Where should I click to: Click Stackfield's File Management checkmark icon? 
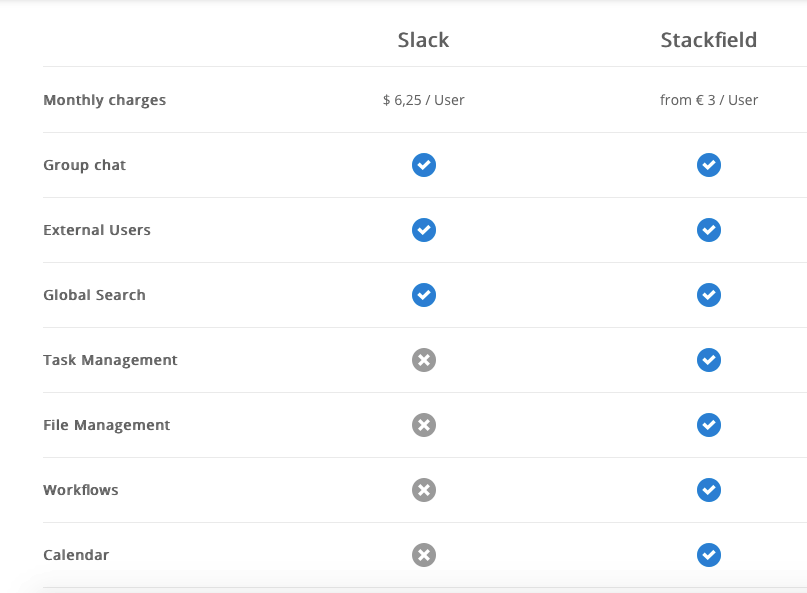point(709,425)
